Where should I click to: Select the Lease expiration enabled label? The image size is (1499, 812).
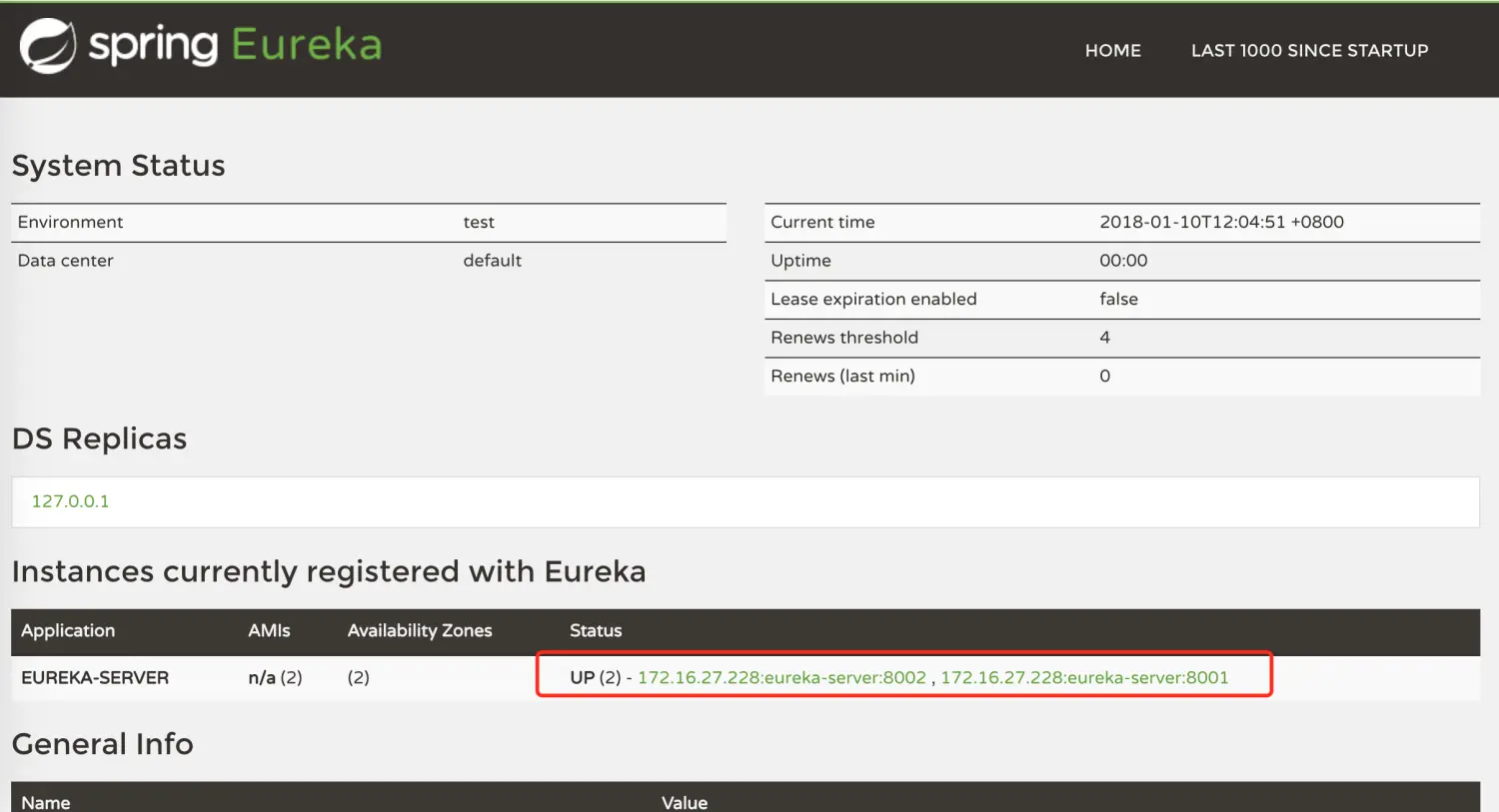873,299
